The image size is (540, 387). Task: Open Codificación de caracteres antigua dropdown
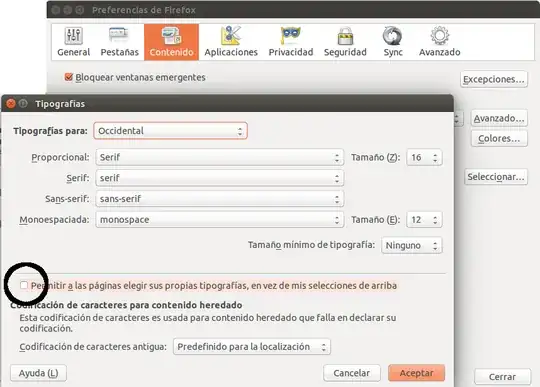coord(252,346)
